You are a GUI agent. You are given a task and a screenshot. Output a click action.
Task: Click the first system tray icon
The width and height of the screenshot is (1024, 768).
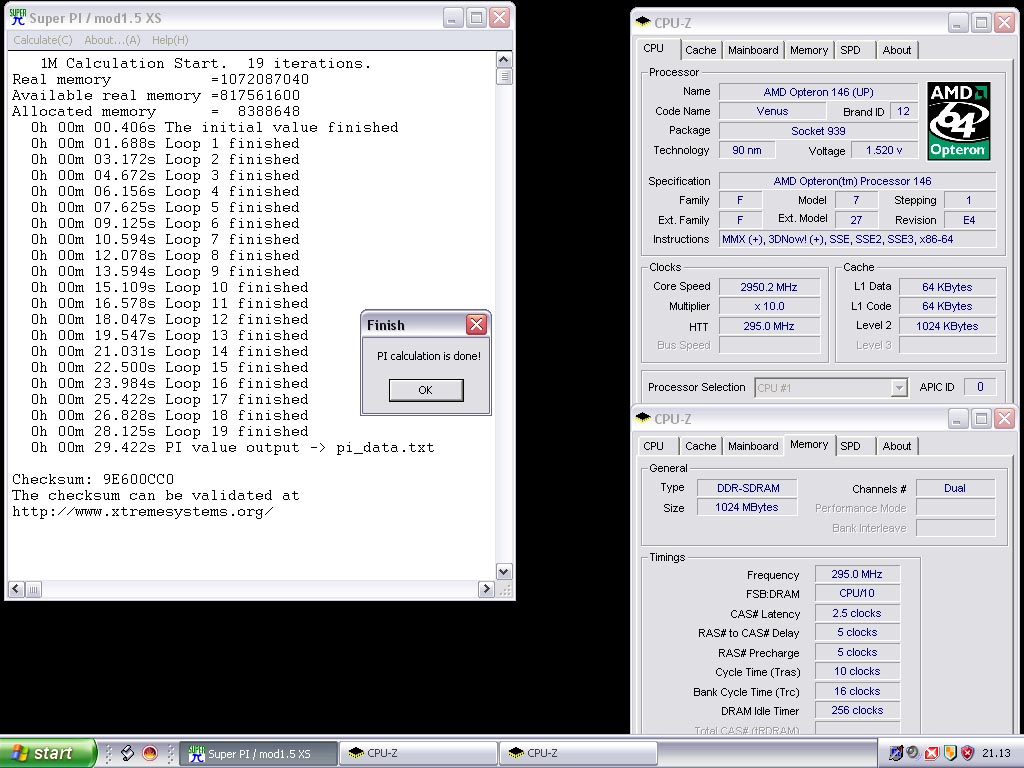(896, 753)
